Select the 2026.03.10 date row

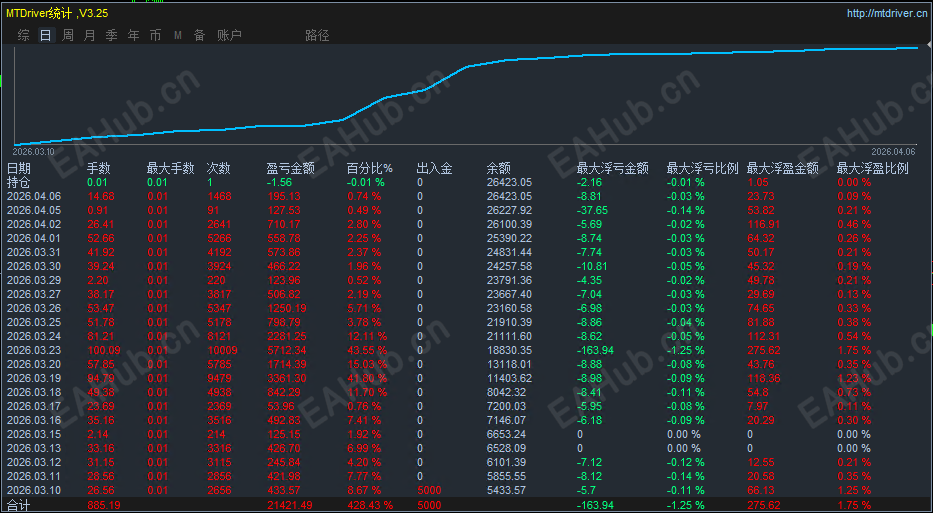pyautogui.click(x=35, y=490)
